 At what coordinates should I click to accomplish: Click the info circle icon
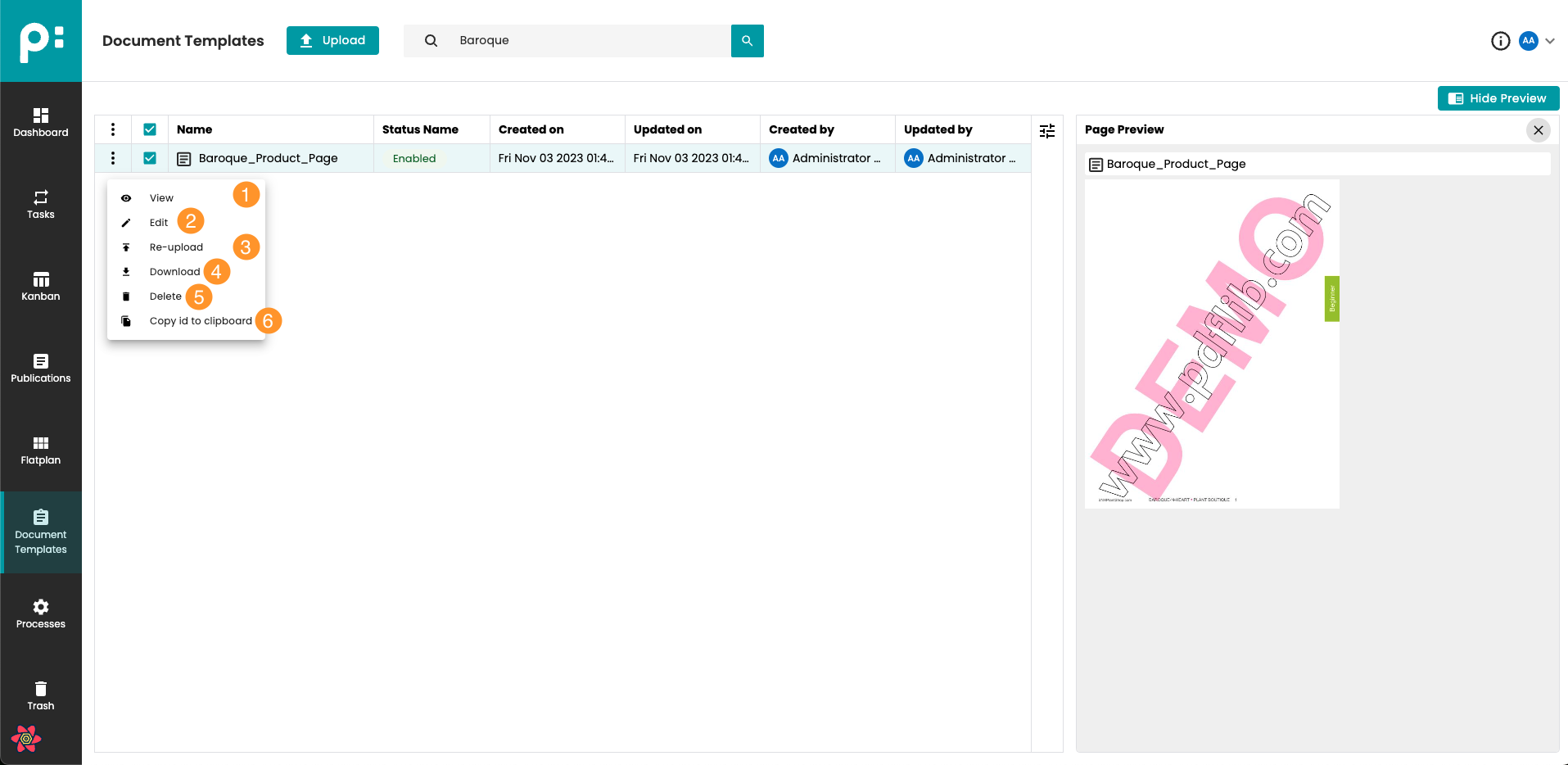(1500, 41)
